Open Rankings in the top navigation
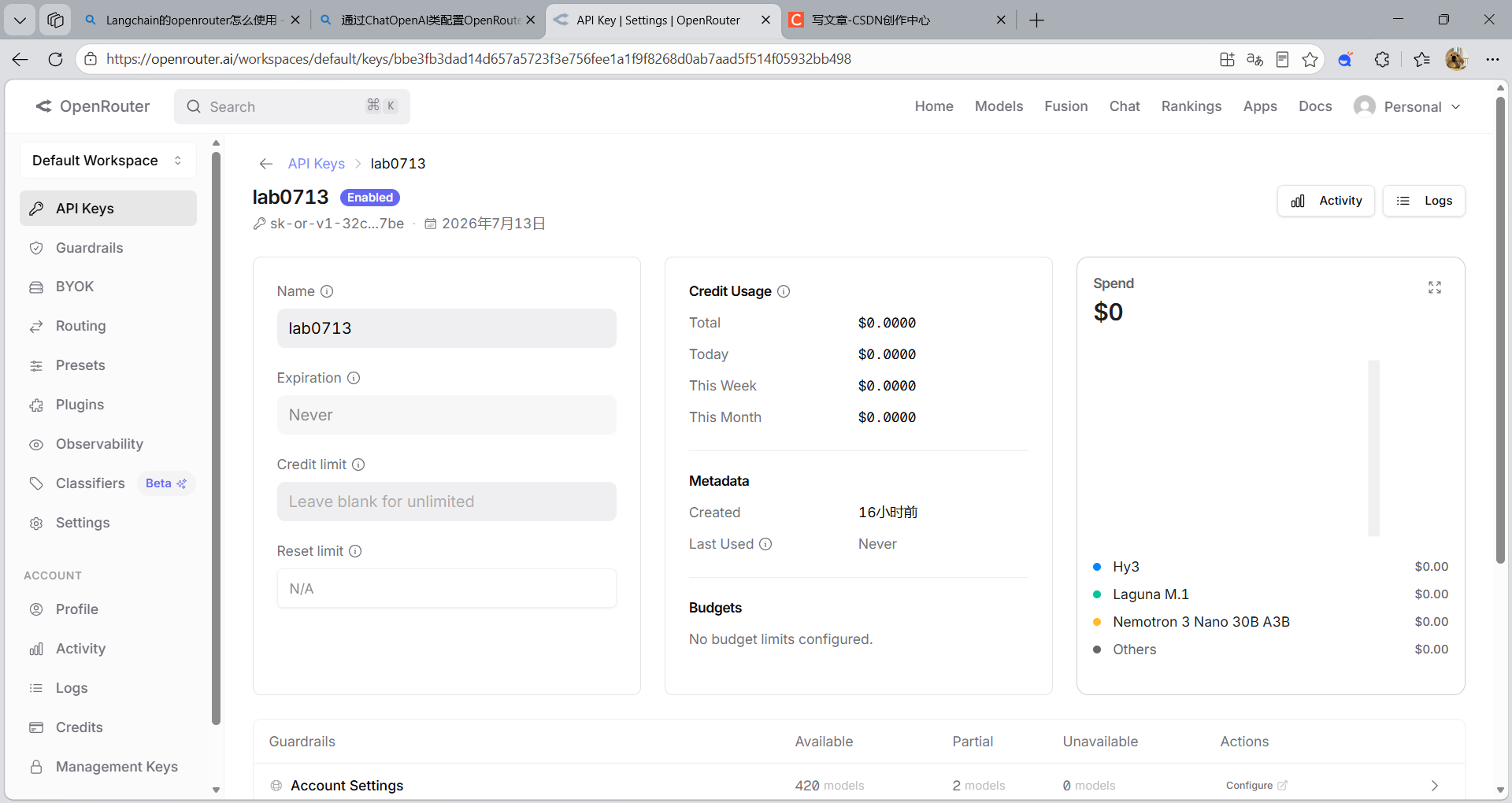The height and width of the screenshot is (803, 1512). [1191, 106]
